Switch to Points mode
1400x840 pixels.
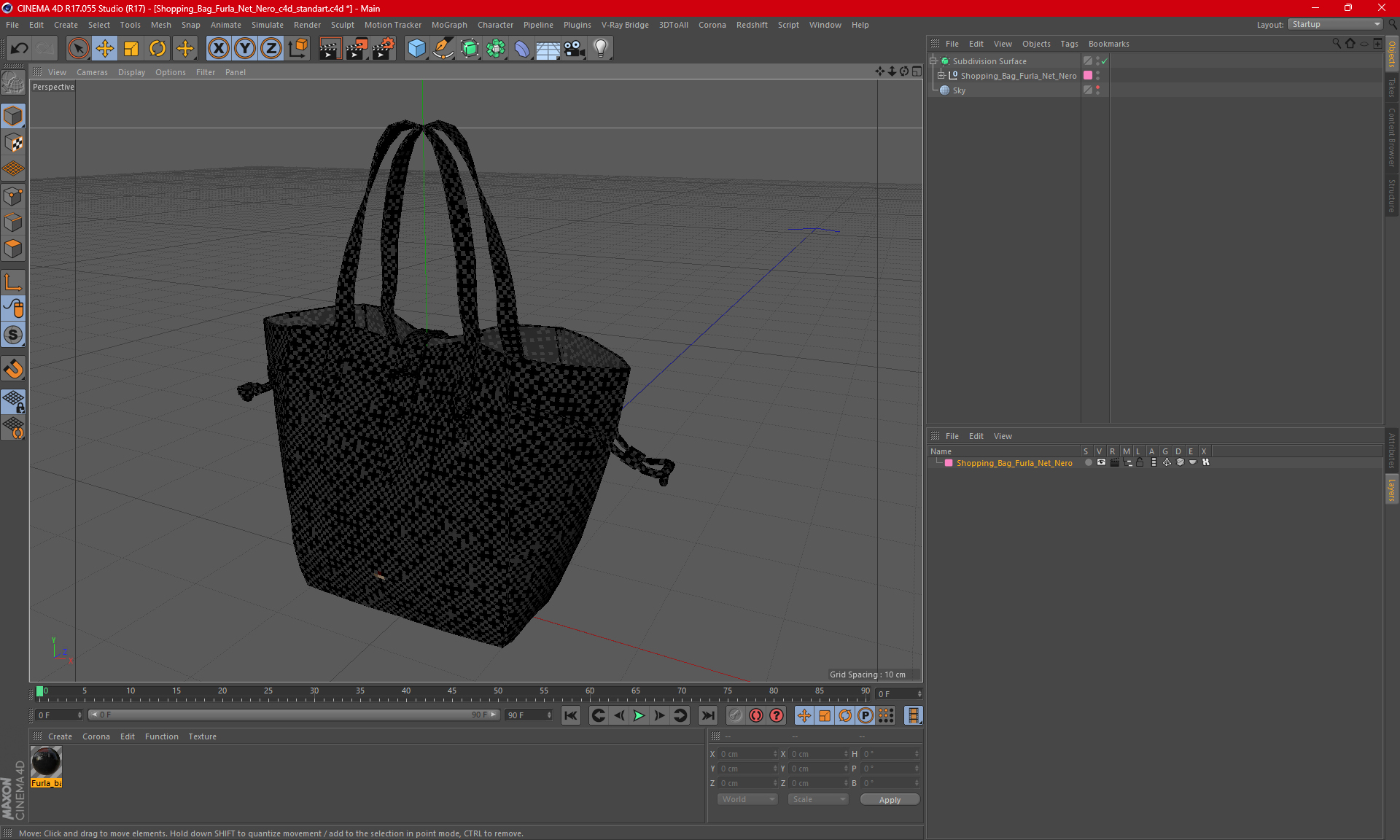coord(13,196)
